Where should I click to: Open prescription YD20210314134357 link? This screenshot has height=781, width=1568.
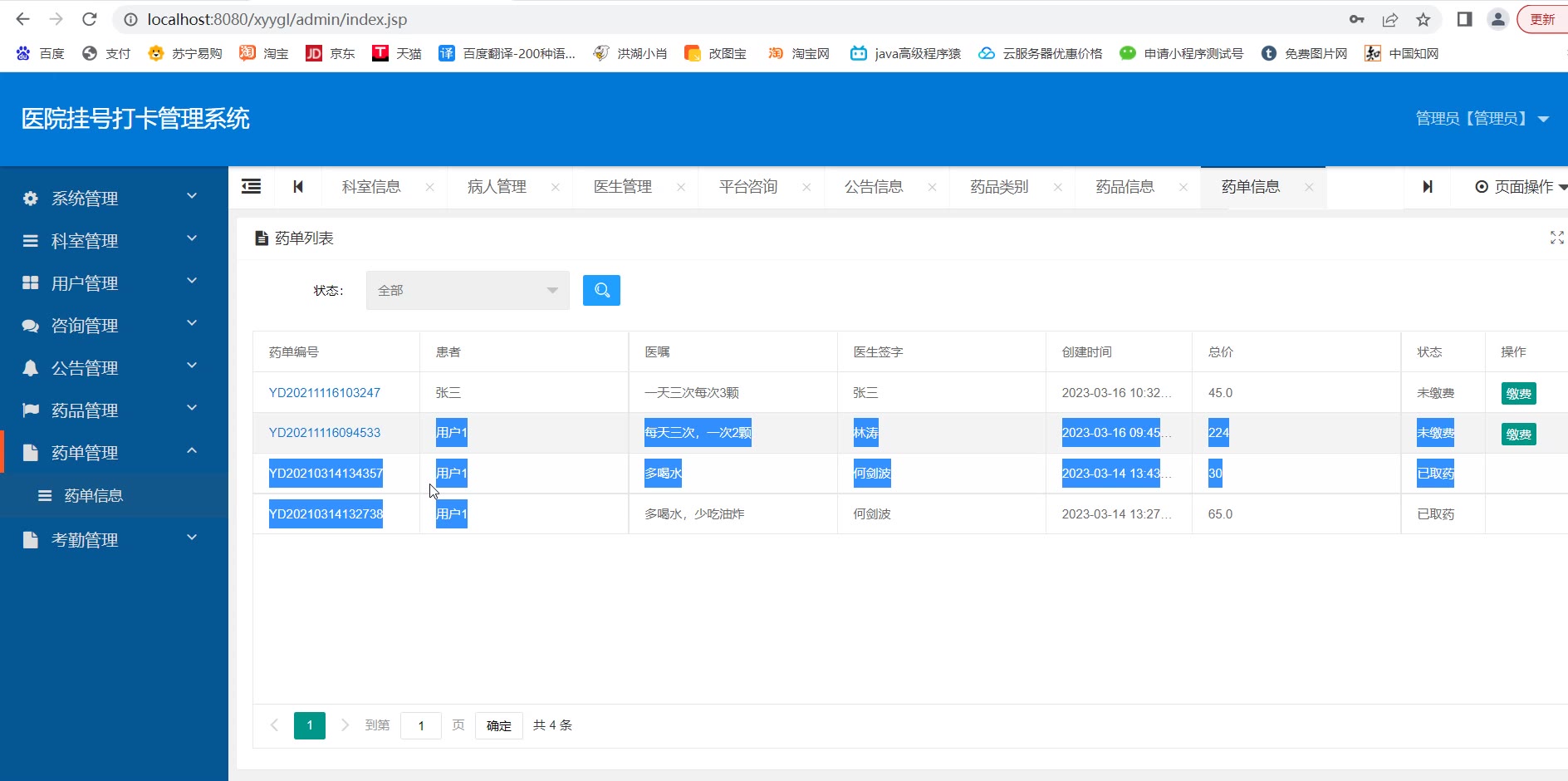(326, 473)
